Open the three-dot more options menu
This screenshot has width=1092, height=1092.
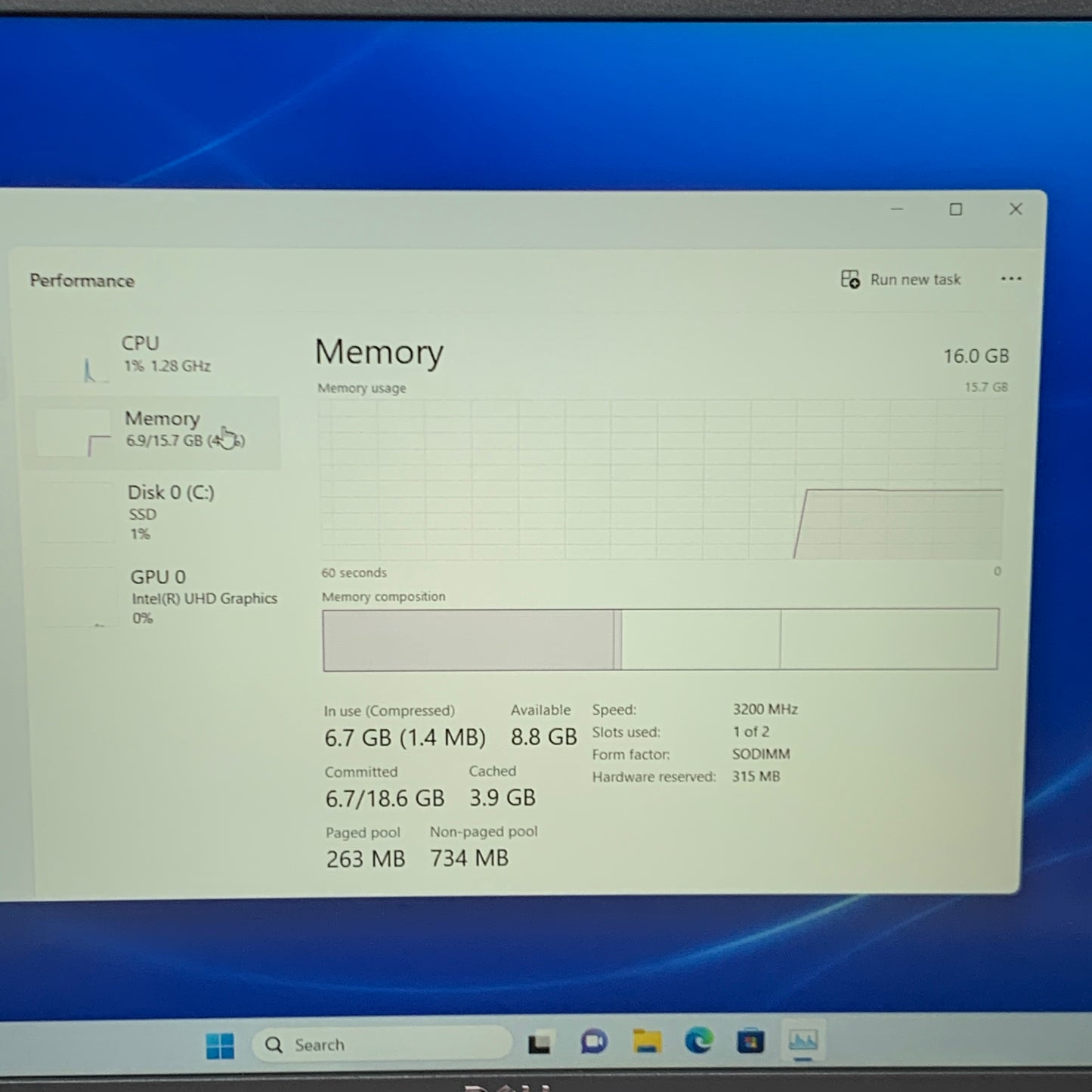(x=1011, y=279)
